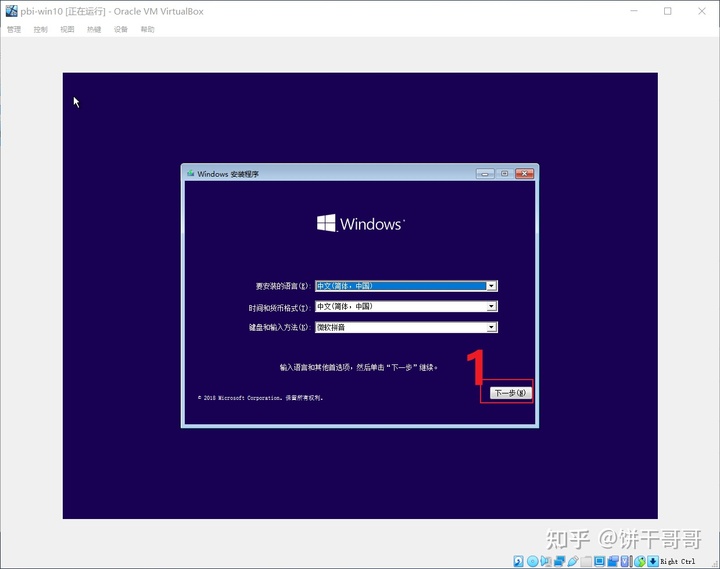Open the 管理 menu
The width and height of the screenshot is (720, 569).
tap(14, 29)
